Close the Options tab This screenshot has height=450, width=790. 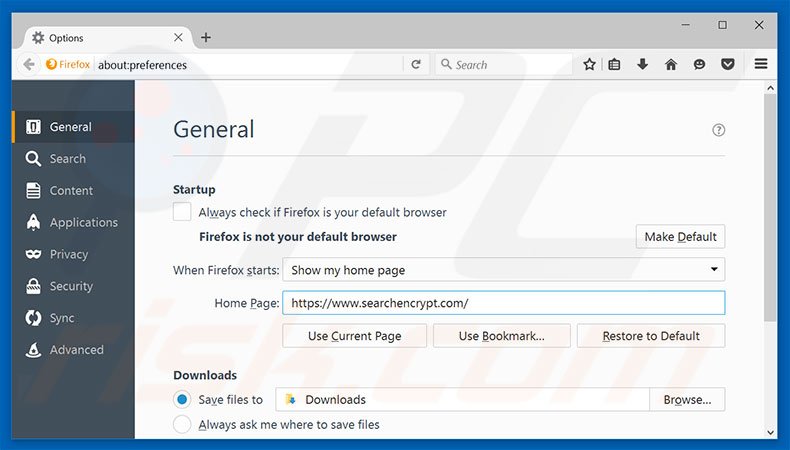[x=178, y=37]
